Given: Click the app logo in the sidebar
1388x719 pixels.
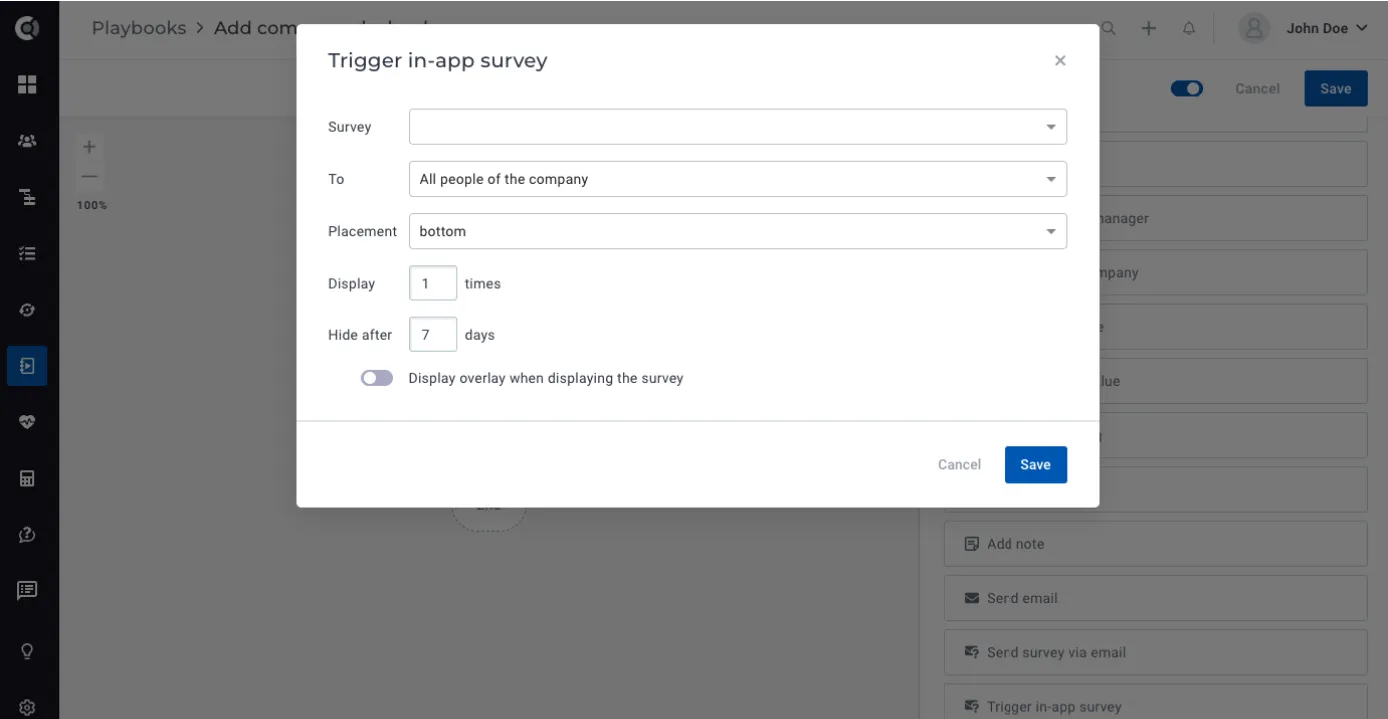Looking at the screenshot, I should (27, 28).
